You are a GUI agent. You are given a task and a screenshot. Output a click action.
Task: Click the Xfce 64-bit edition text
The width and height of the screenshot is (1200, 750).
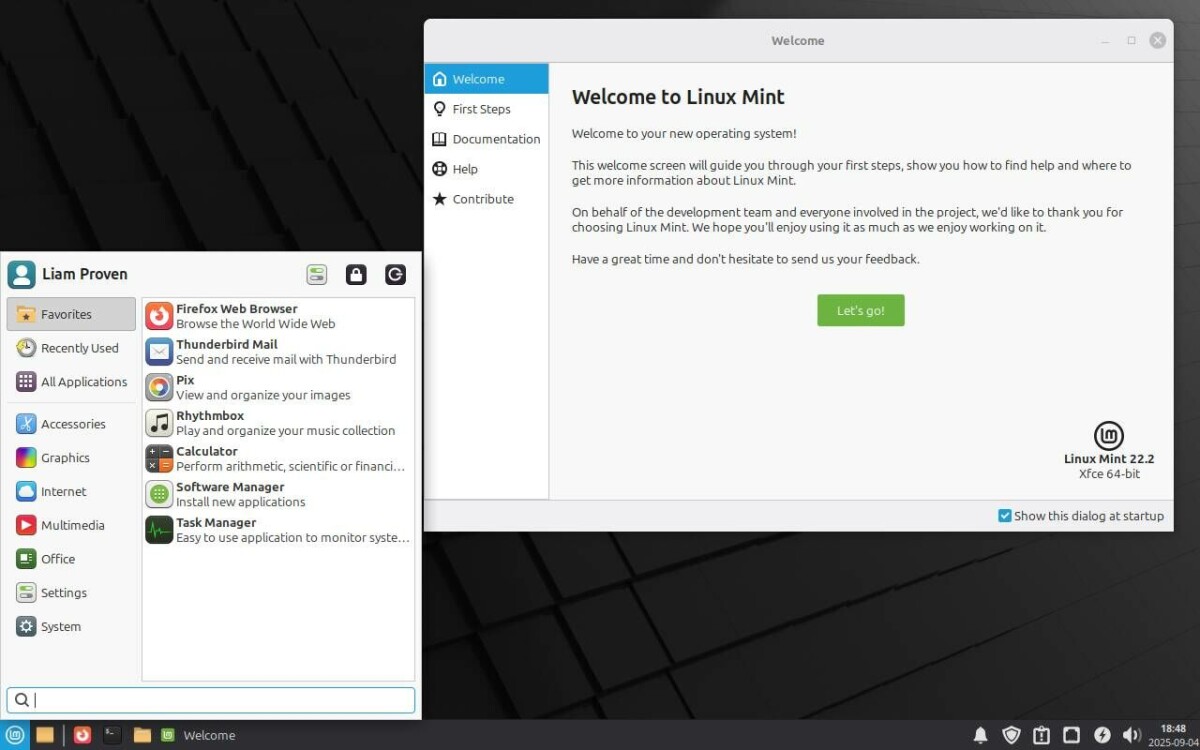[x=1109, y=474]
